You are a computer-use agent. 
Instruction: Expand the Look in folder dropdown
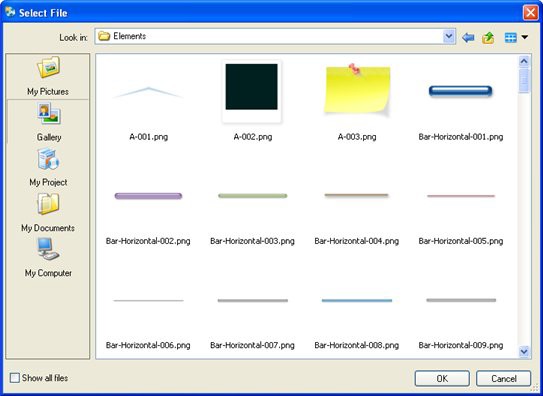[x=449, y=36]
